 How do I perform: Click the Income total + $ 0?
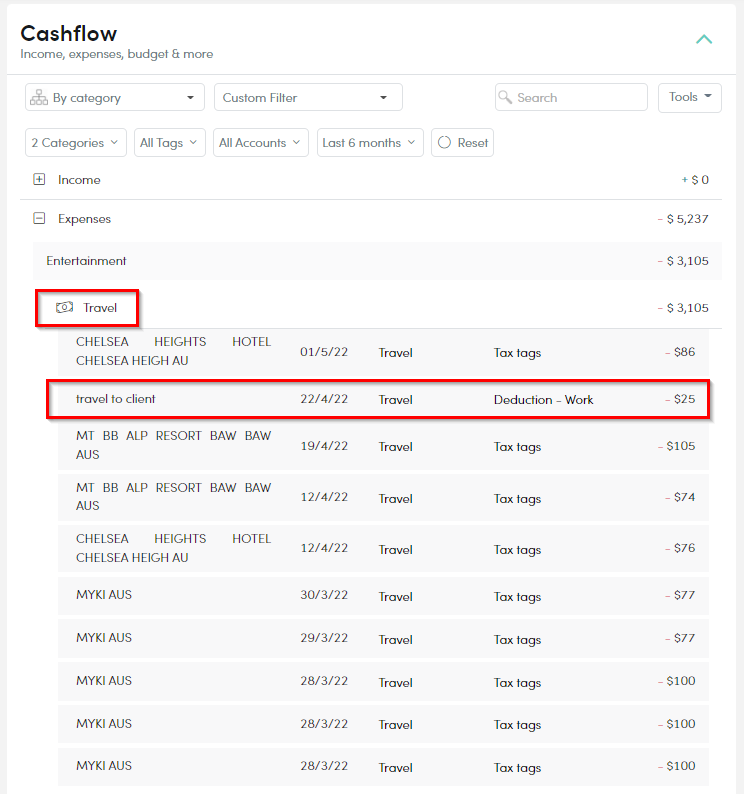point(695,180)
